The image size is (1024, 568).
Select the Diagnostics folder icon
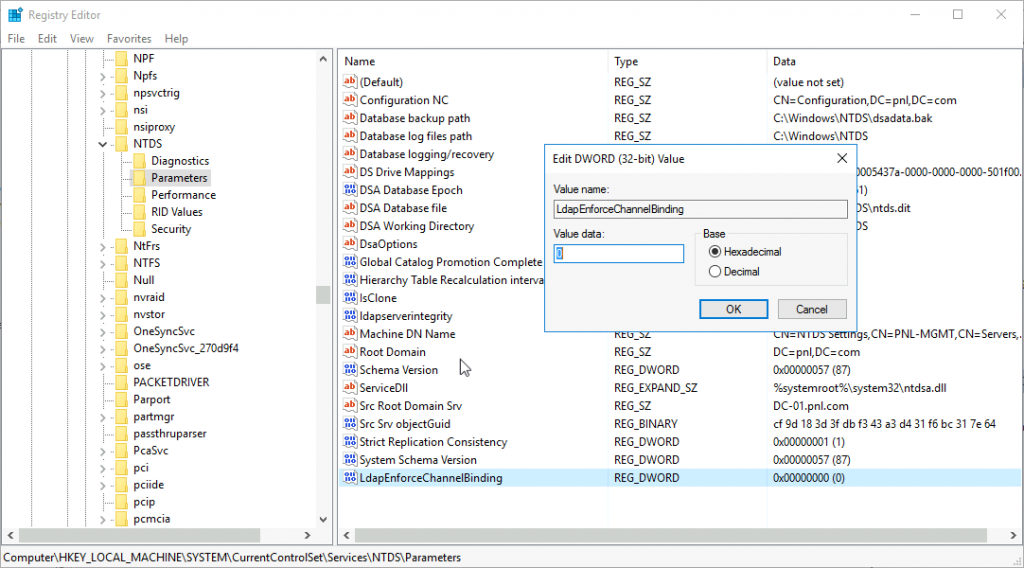tap(139, 161)
